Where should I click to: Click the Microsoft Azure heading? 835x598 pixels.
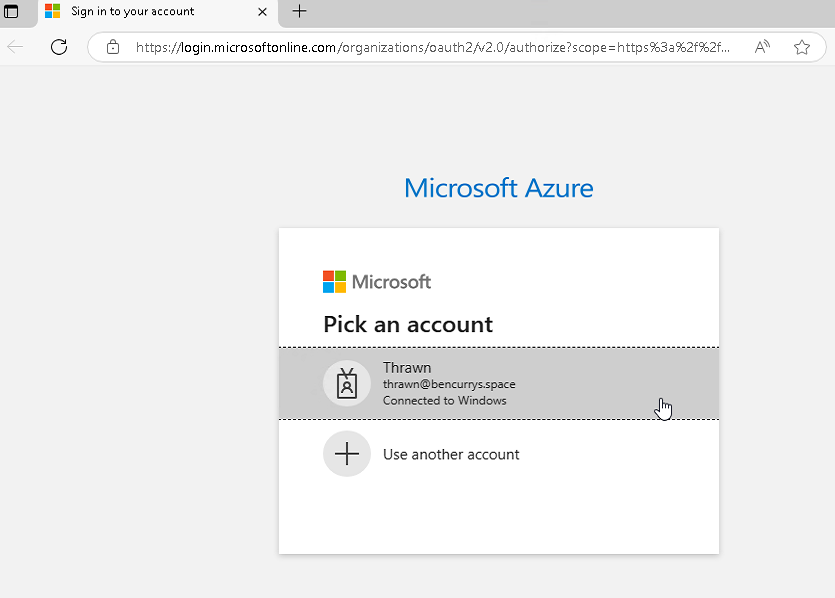[x=498, y=188]
